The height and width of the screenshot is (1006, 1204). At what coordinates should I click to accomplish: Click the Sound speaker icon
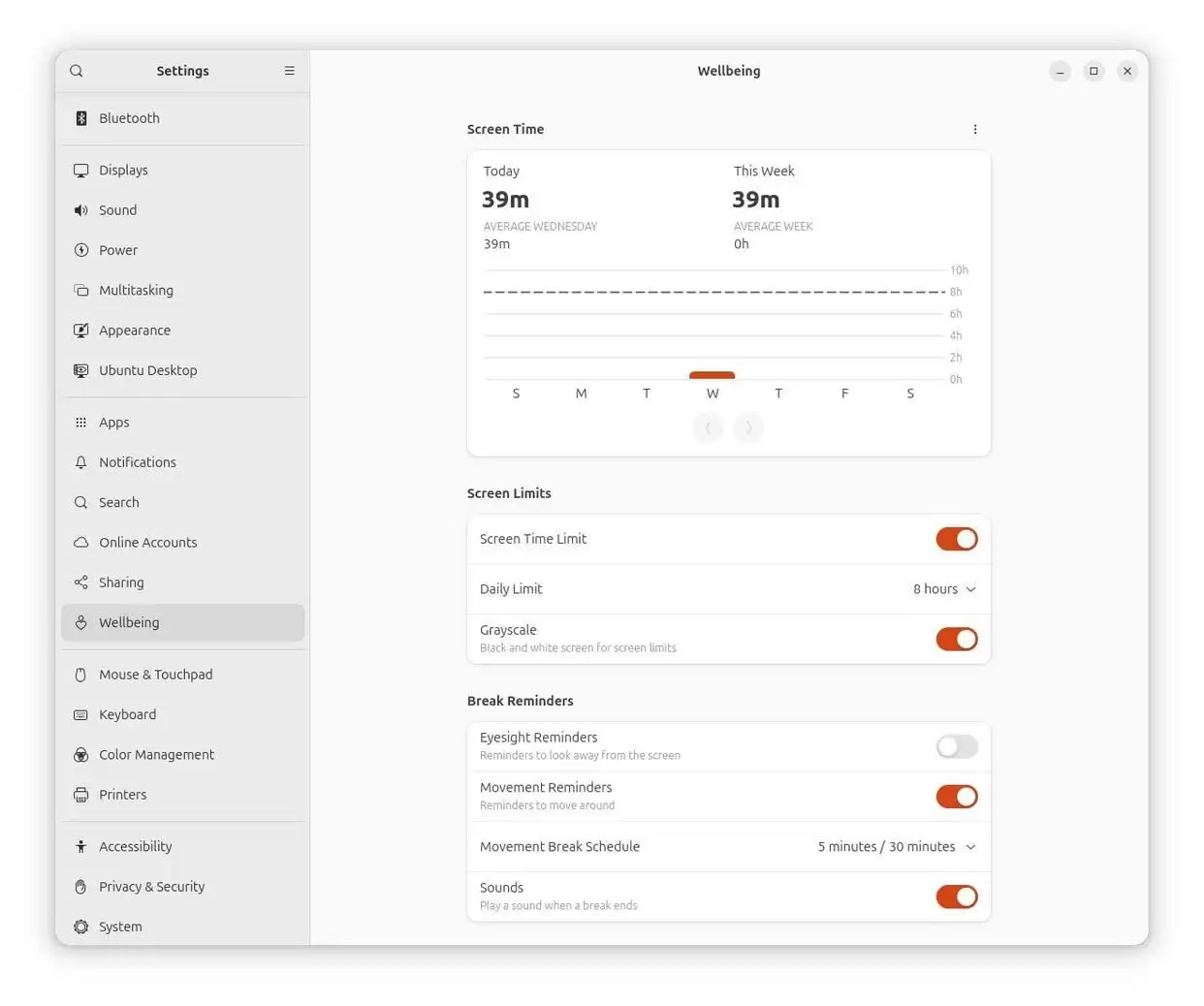coord(81,210)
